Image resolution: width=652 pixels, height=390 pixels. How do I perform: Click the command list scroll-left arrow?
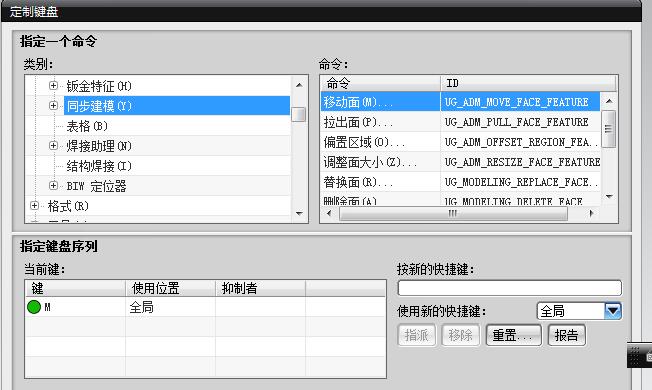329,214
